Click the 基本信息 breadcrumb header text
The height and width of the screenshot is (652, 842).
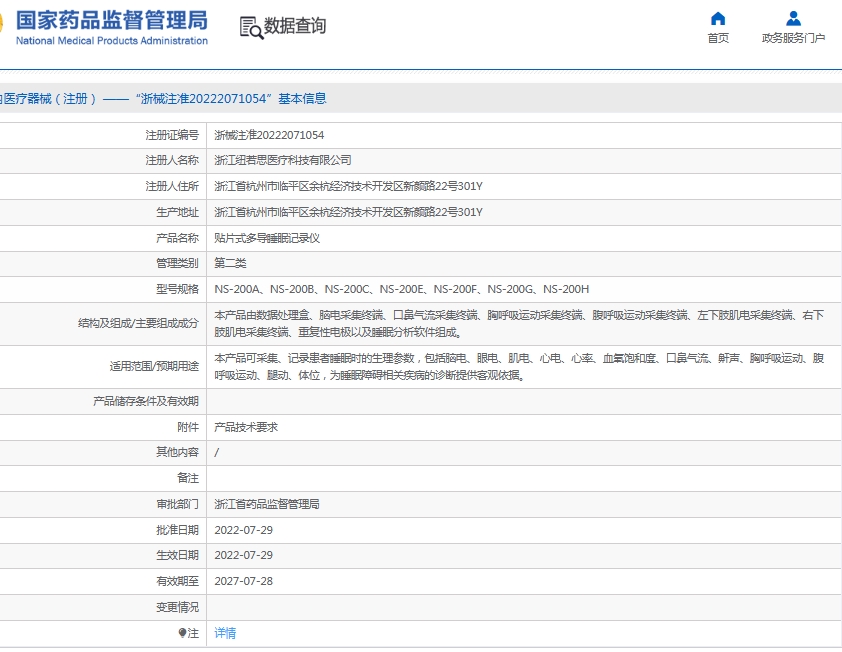302,98
